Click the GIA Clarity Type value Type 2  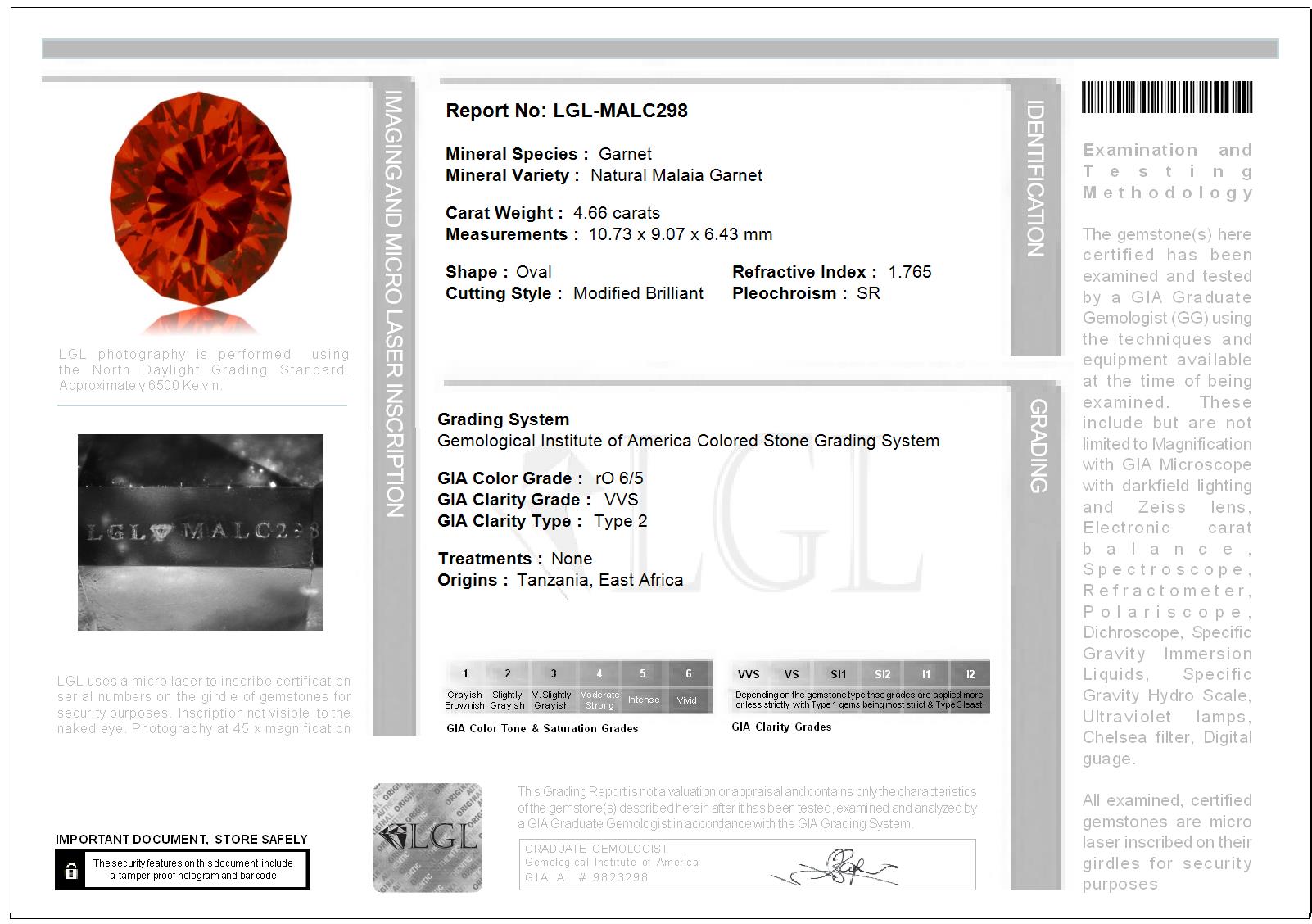(x=621, y=521)
